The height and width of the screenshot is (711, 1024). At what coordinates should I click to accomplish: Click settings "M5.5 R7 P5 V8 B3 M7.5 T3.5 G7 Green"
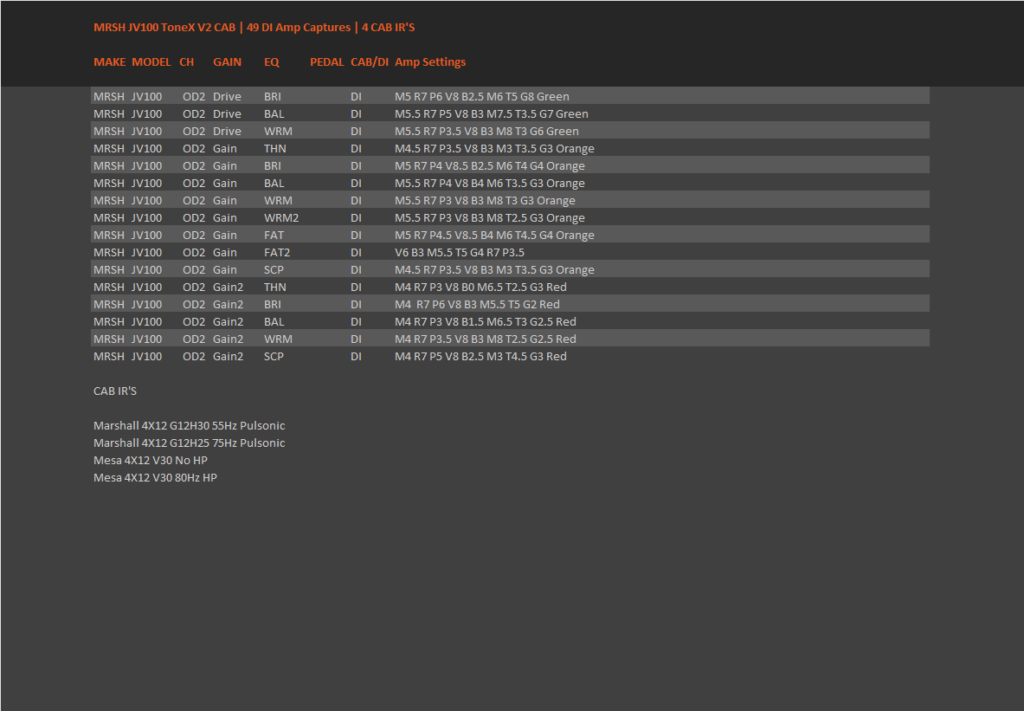point(491,114)
